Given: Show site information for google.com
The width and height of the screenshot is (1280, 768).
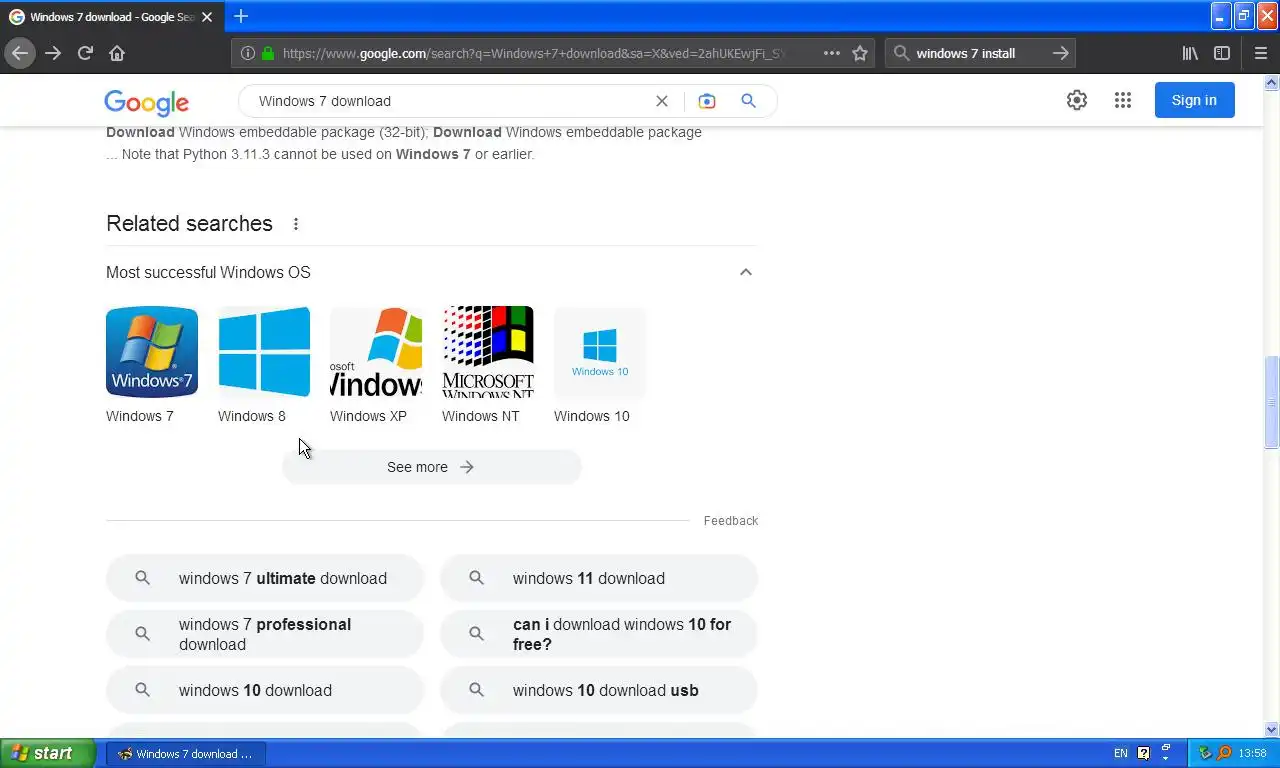Looking at the screenshot, I should (x=248, y=53).
